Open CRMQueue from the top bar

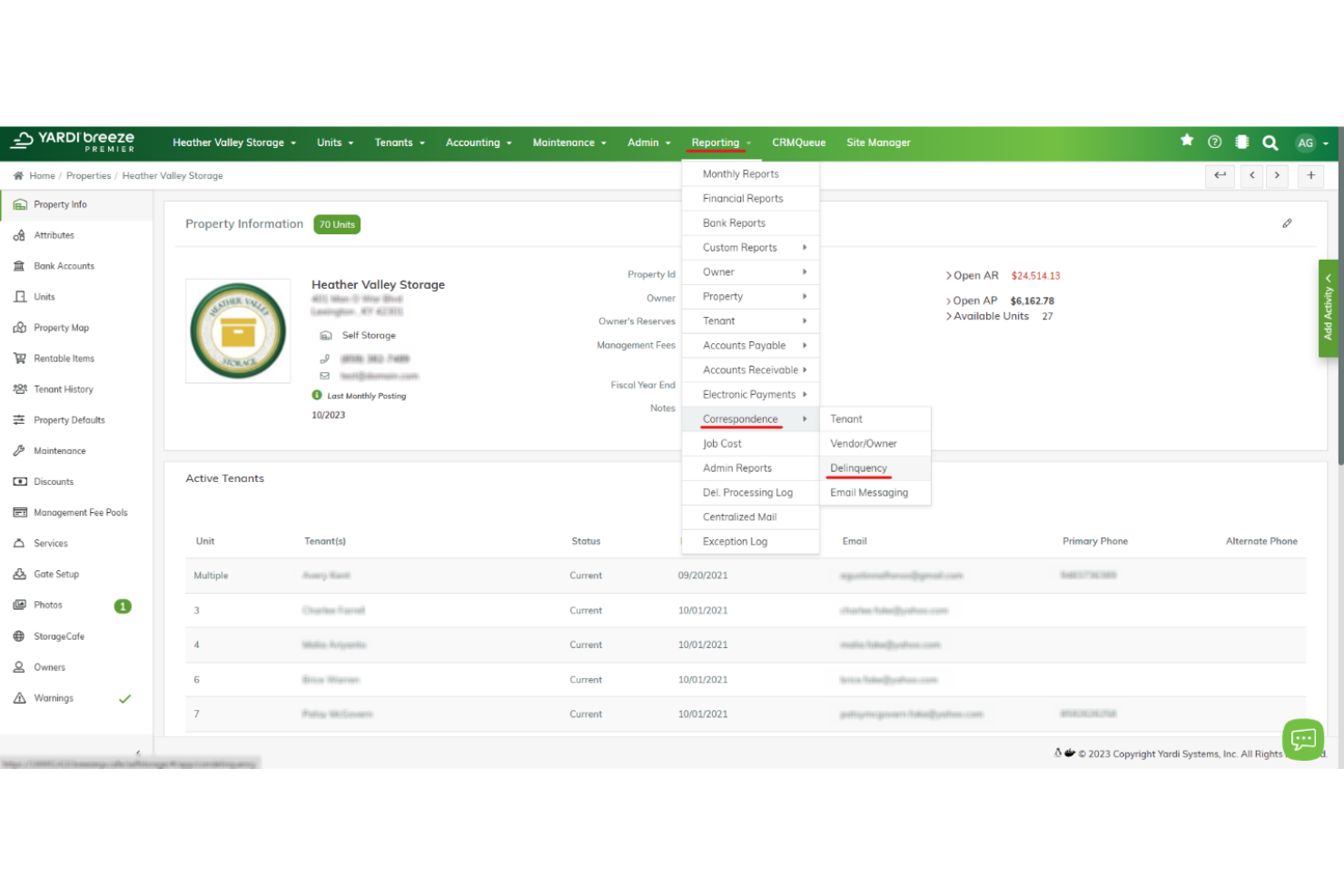pyautogui.click(x=798, y=143)
